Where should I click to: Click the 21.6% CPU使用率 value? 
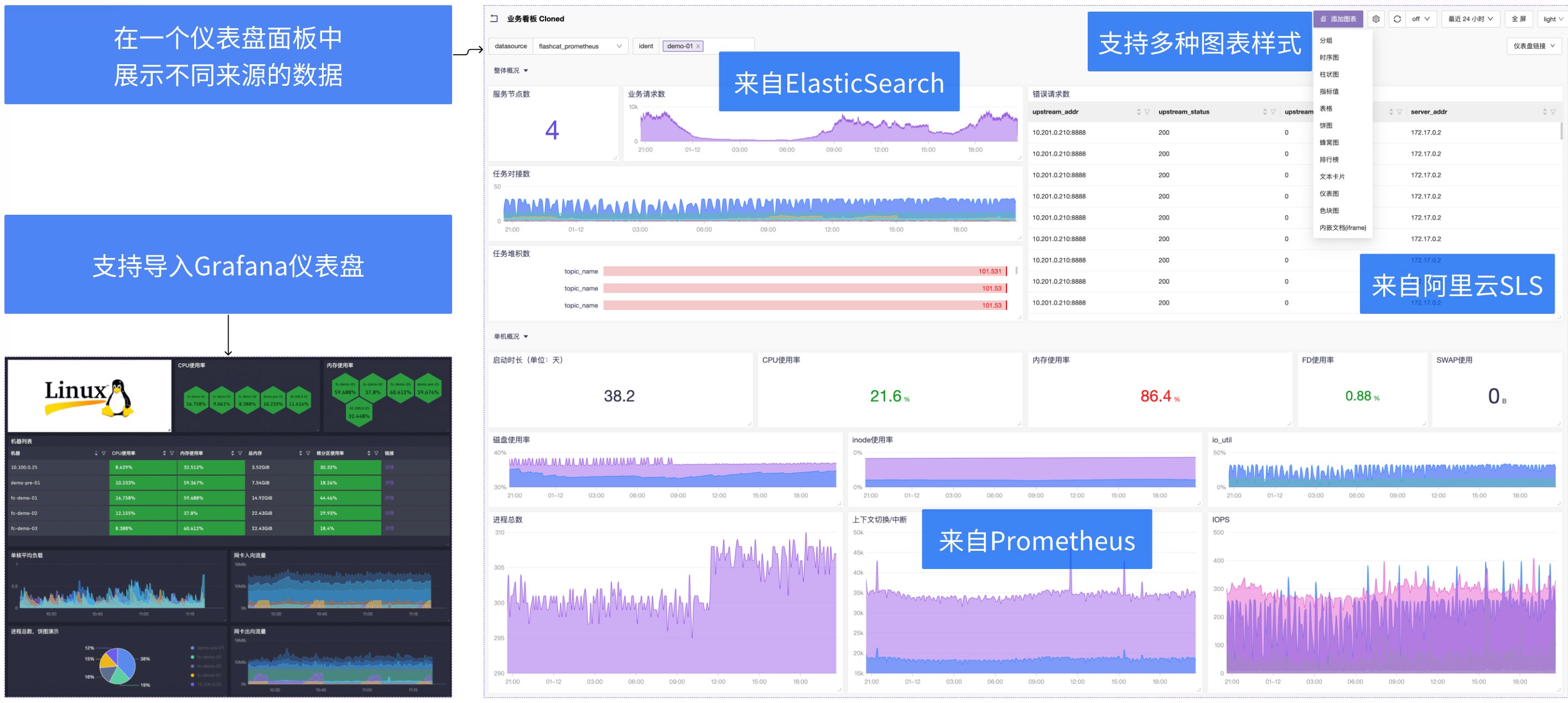click(890, 396)
